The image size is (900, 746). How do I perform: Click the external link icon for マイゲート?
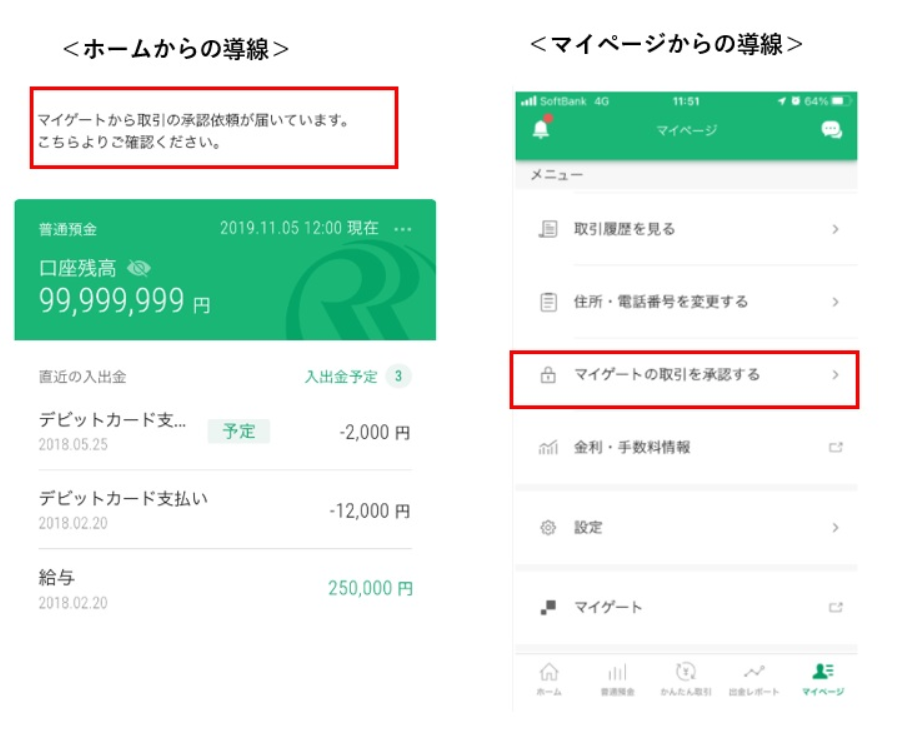836,607
